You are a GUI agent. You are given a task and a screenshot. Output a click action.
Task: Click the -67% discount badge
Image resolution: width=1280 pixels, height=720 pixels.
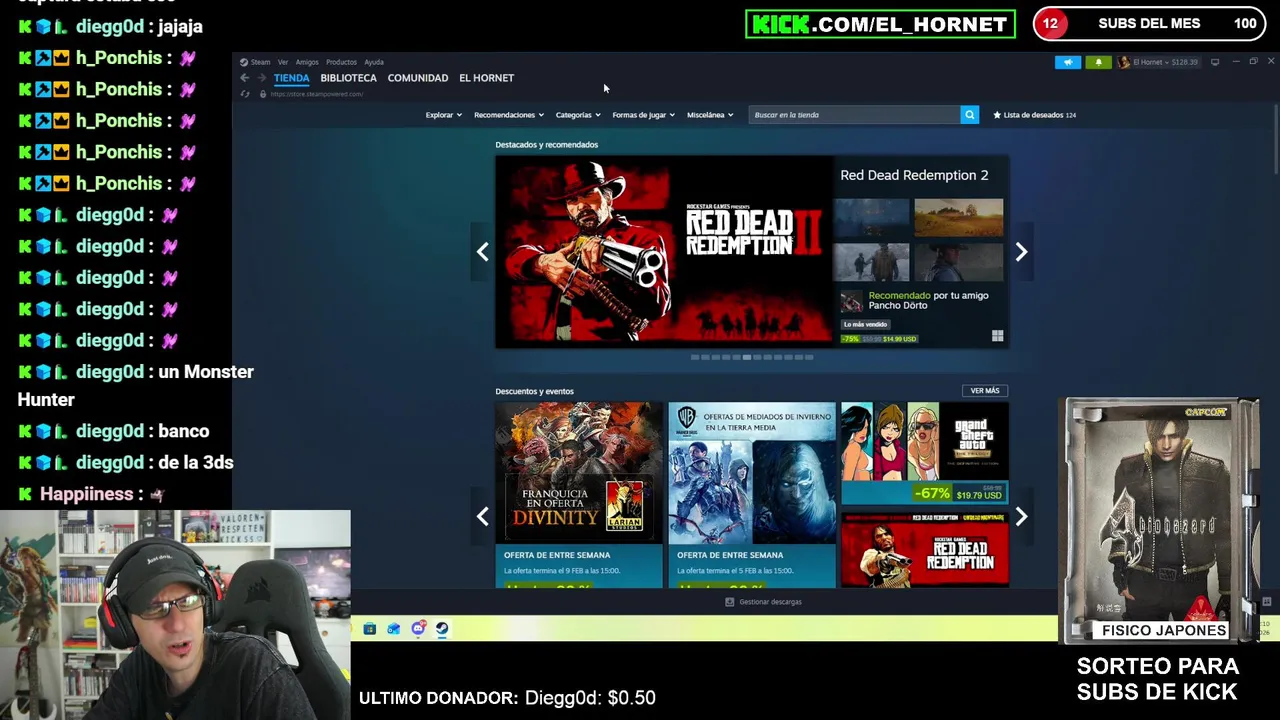pos(932,494)
